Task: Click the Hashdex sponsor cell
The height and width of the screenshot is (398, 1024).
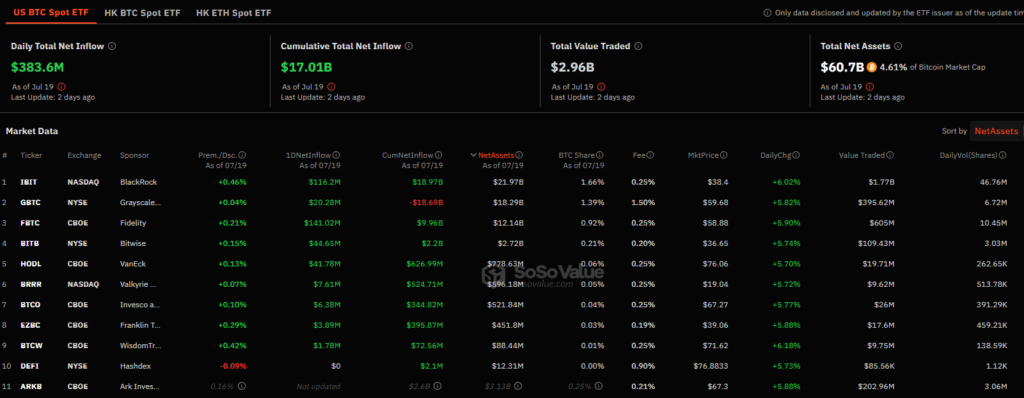Action: click(x=135, y=366)
